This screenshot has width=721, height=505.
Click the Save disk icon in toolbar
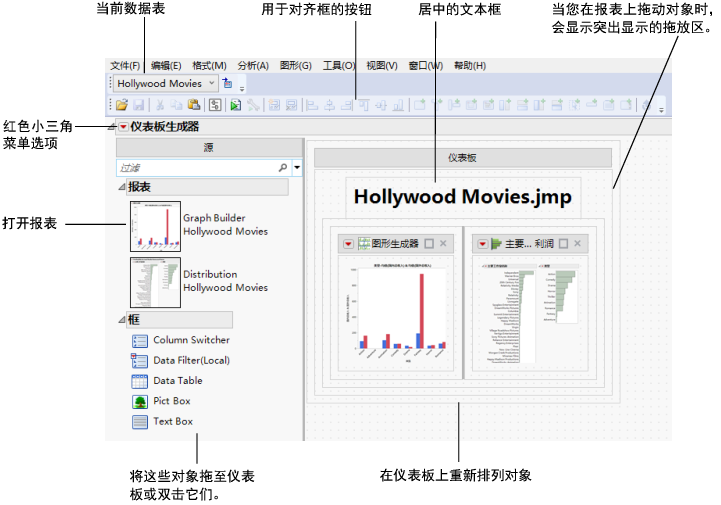click(138, 105)
